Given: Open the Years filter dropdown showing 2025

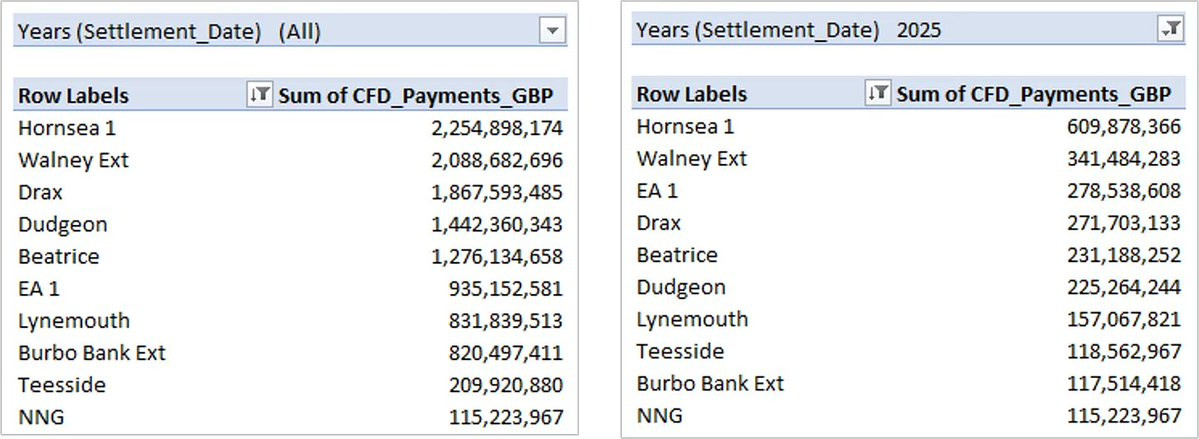Looking at the screenshot, I should click(1171, 29).
